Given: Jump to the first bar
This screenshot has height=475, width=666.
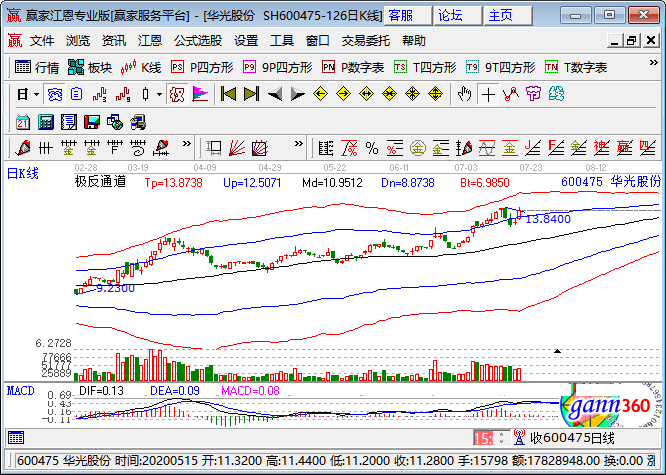Looking at the screenshot, I should point(229,94).
